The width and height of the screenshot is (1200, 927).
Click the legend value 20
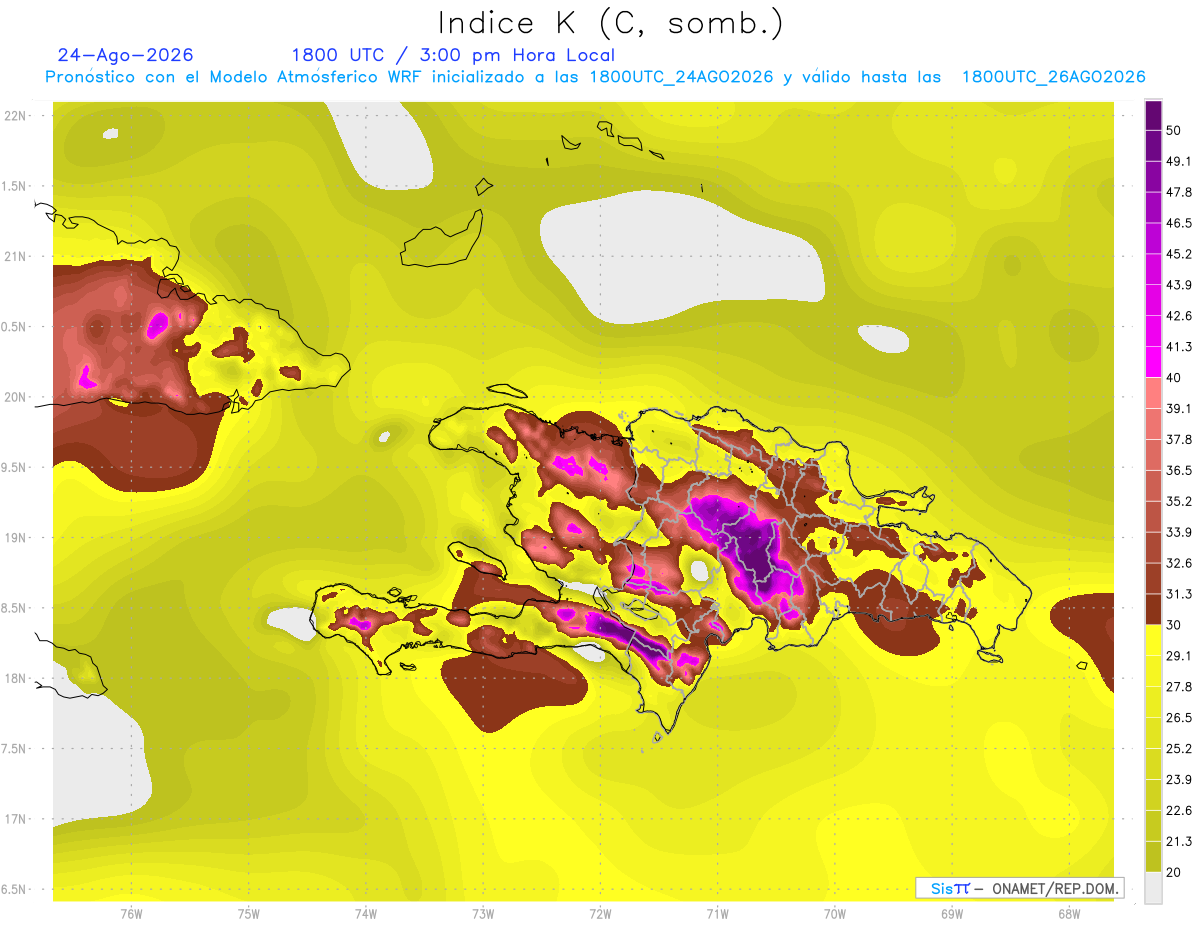click(x=1174, y=872)
